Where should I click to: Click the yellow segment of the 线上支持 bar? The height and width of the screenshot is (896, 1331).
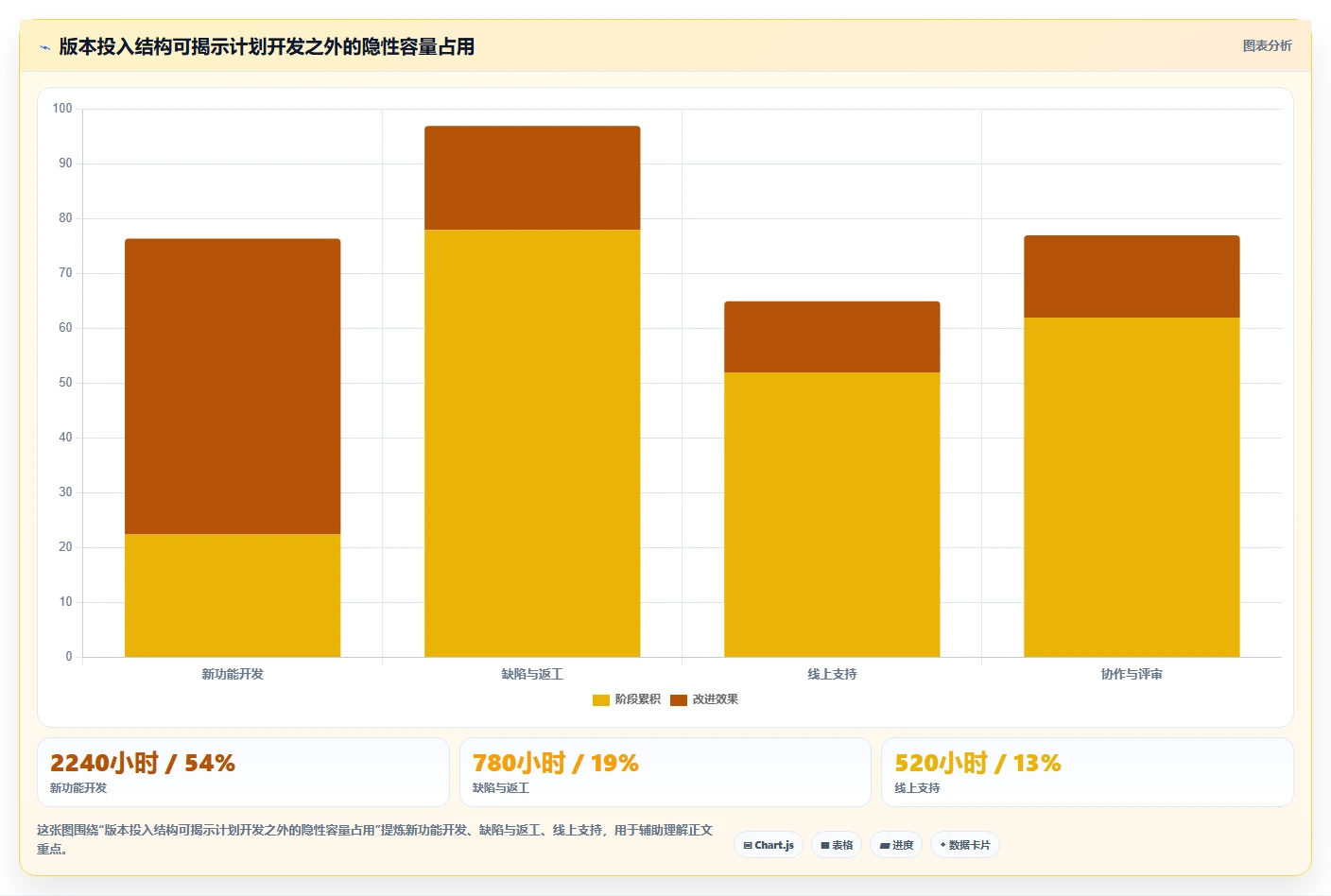coord(832,514)
